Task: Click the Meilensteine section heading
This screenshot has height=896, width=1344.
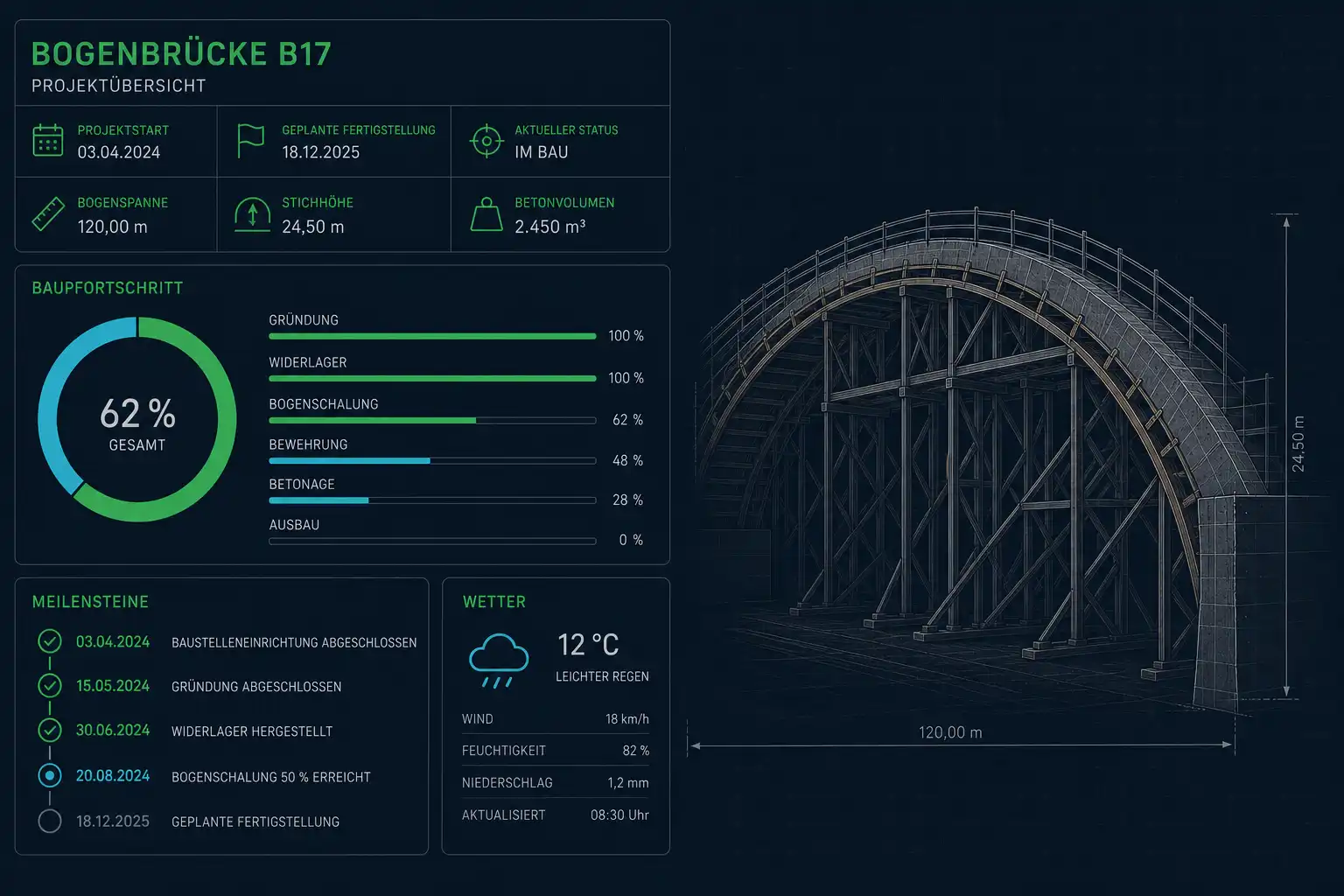Action: click(x=90, y=602)
